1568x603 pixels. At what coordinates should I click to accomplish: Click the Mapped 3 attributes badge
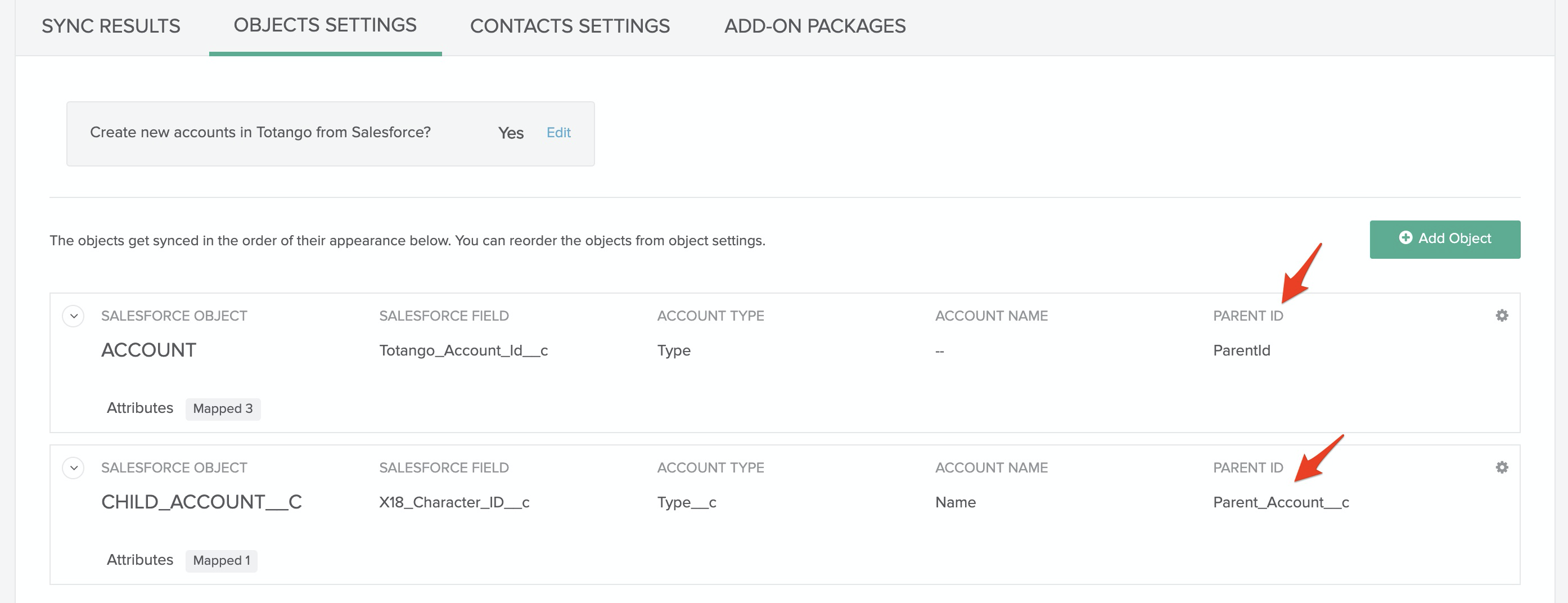(x=223, y=409)
